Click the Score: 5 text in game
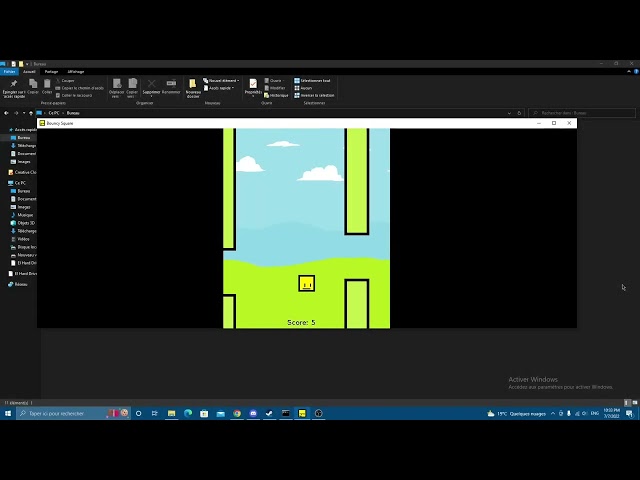This screenshot has width=640, height=480. tap(301, 322)
